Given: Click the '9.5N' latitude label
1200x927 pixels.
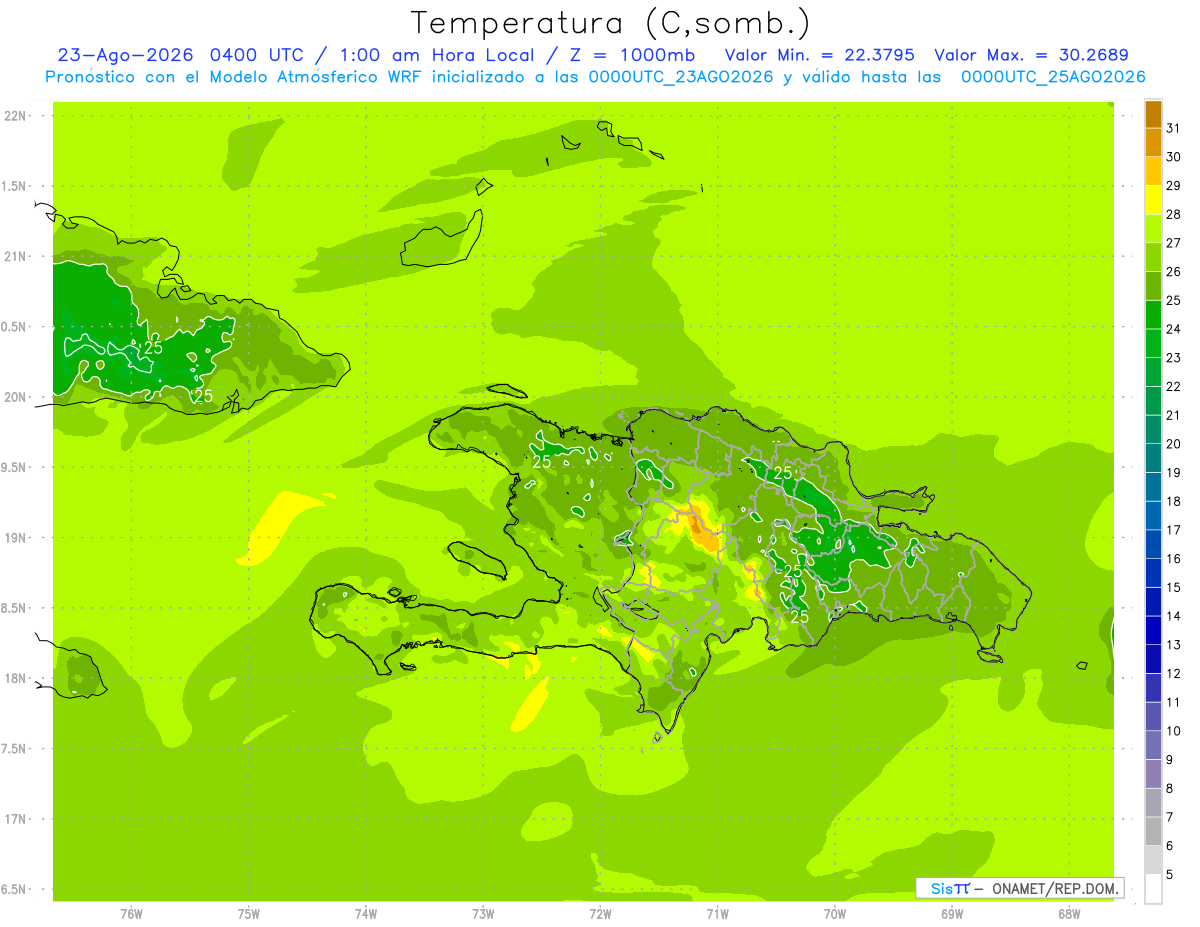Looking at the screenshot, I should 15,468.
